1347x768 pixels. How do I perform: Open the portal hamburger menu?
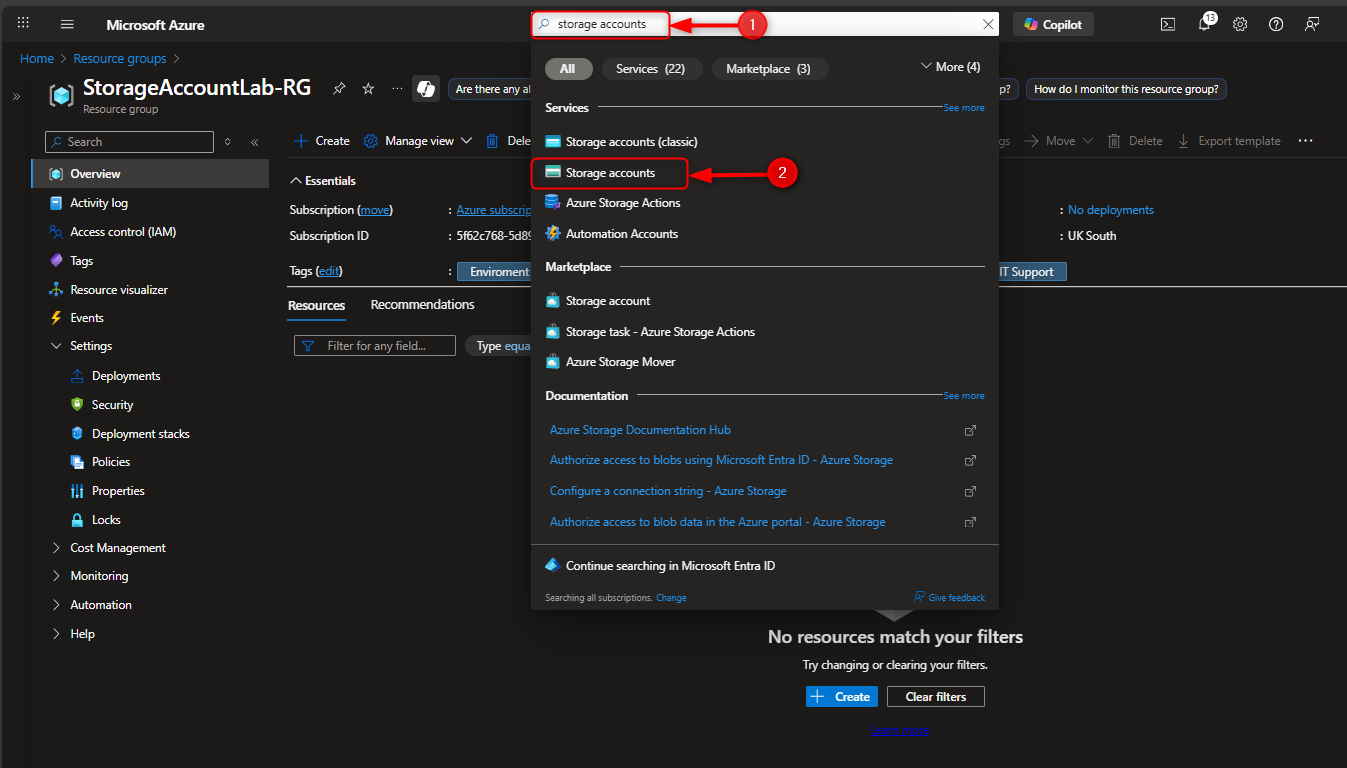coord(66,23)
